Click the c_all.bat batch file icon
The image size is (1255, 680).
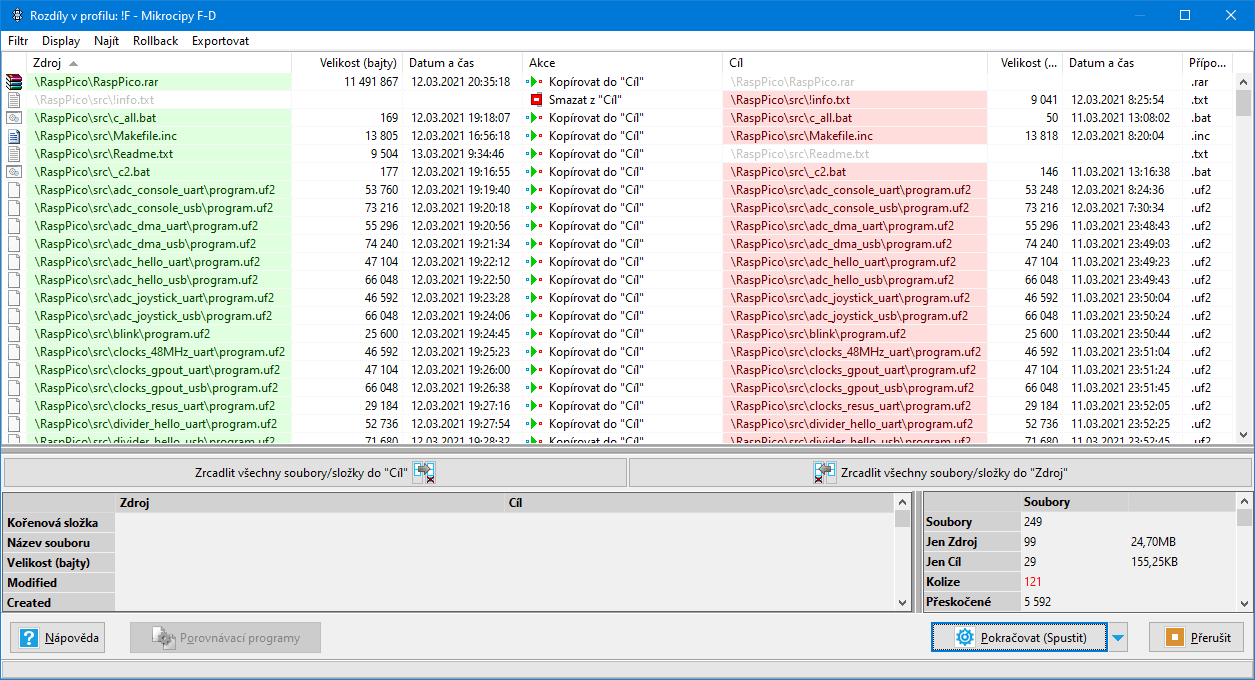14,118
